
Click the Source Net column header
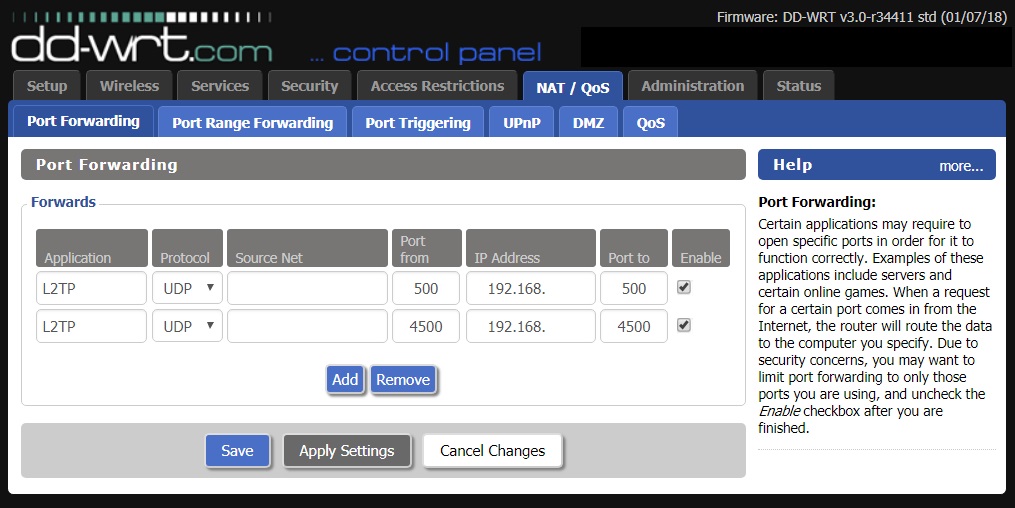(307, 248)
